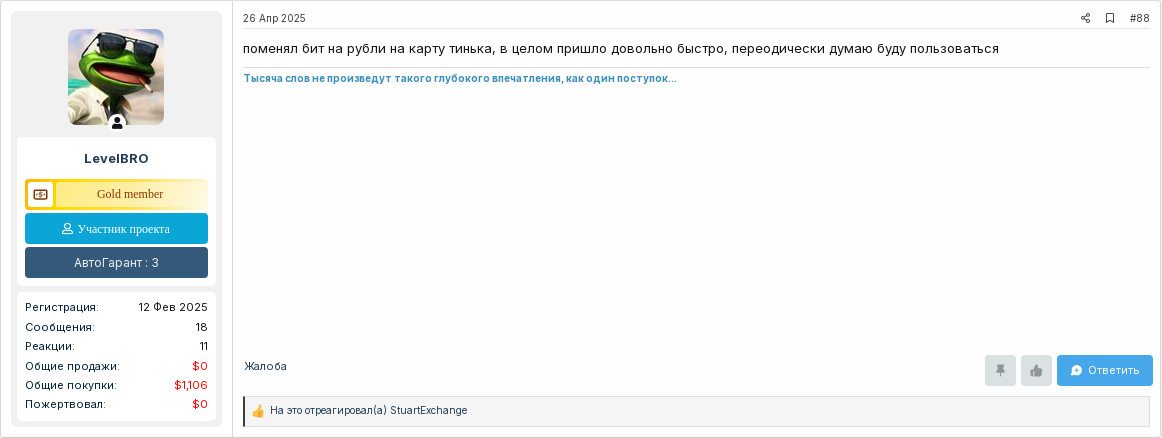
Task: Click the АвтоГарант : 3 badge
Action: [x=116, y=262]
